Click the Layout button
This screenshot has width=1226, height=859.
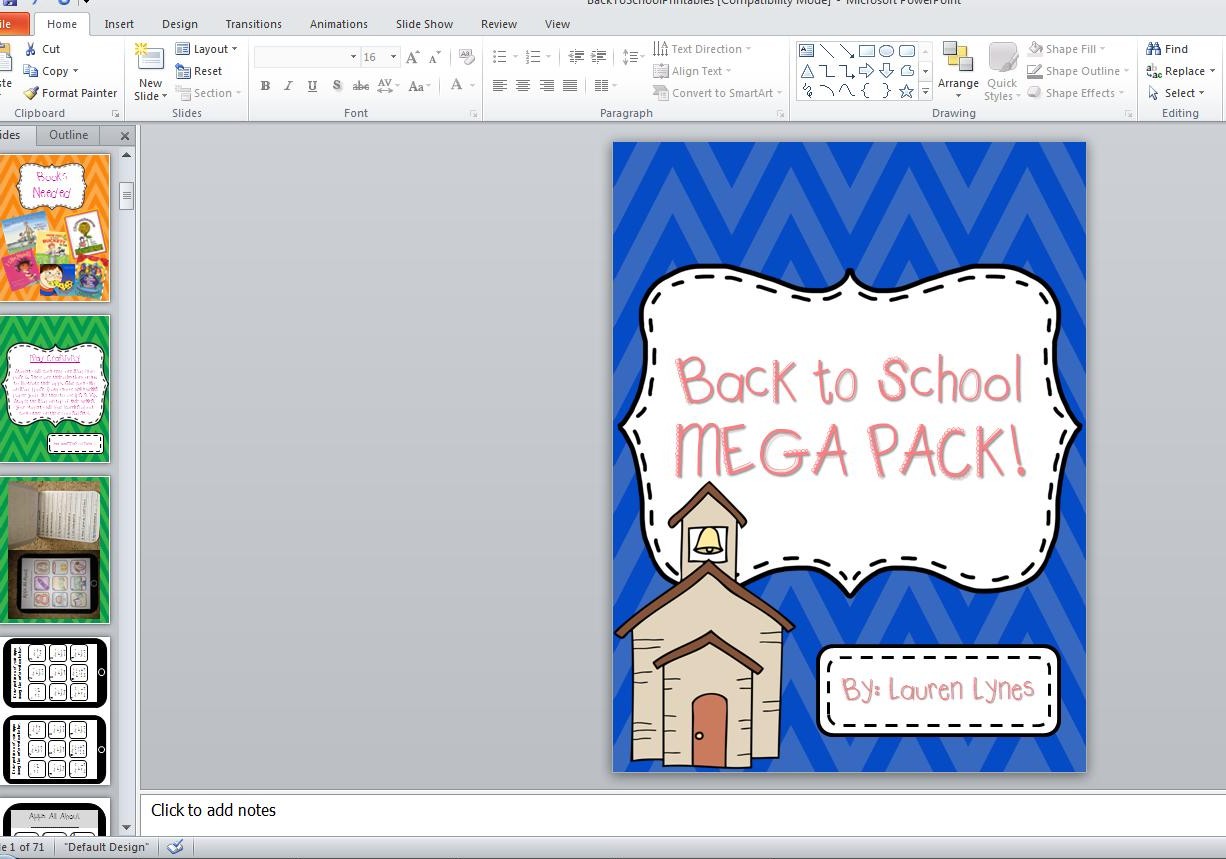point(209,48)
